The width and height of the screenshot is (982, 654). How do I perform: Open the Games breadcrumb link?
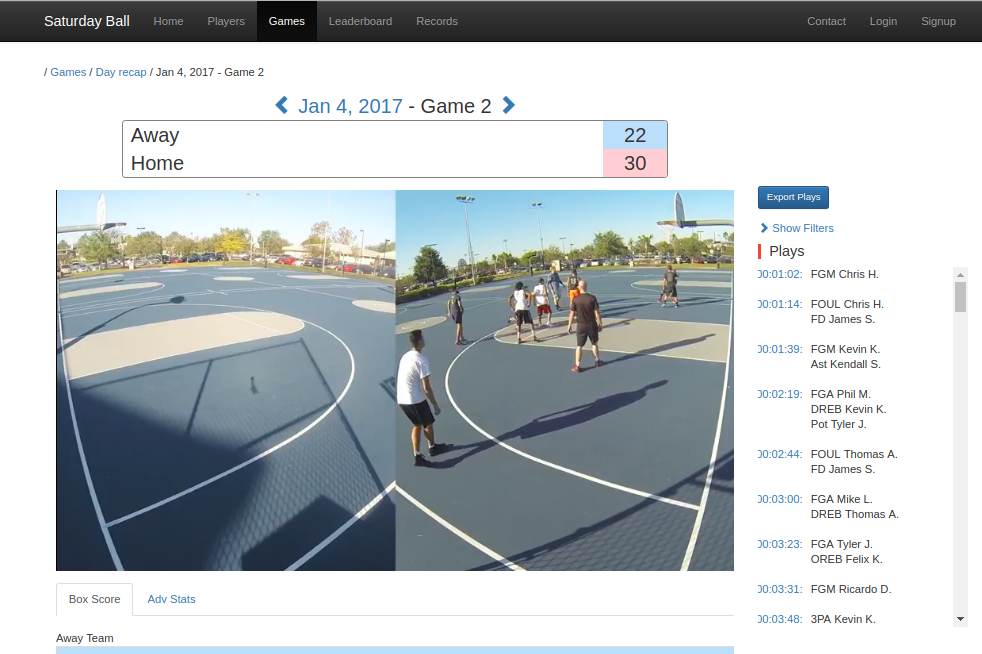[x=68, y=72]
